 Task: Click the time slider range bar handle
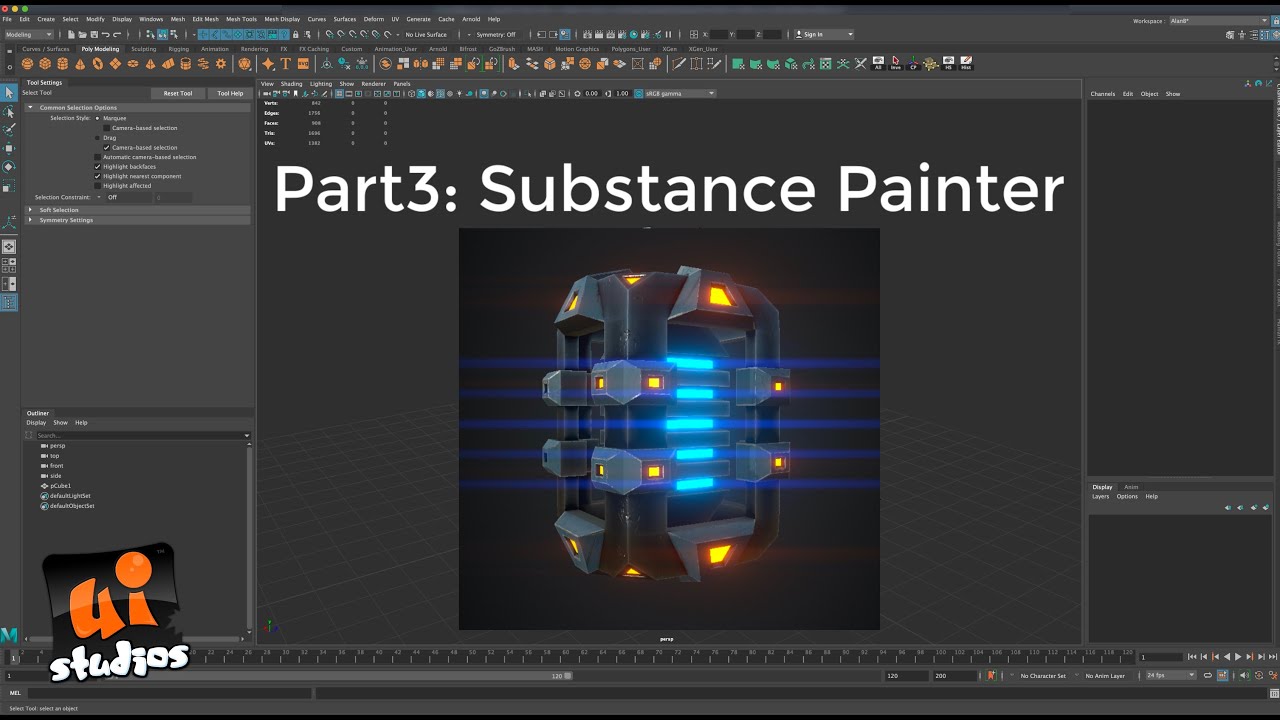568,676
